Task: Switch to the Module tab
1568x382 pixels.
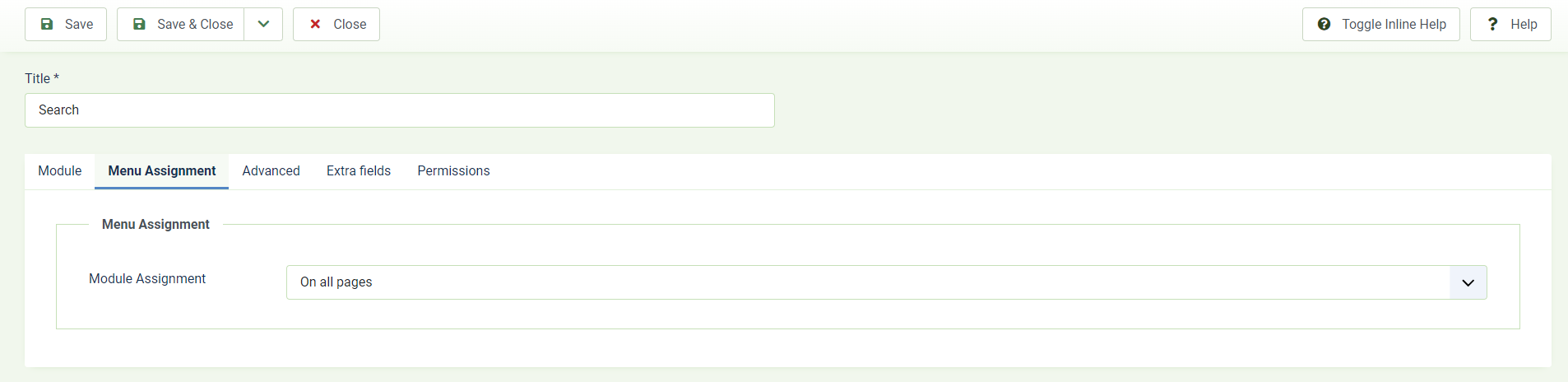Action: (60, 171)
